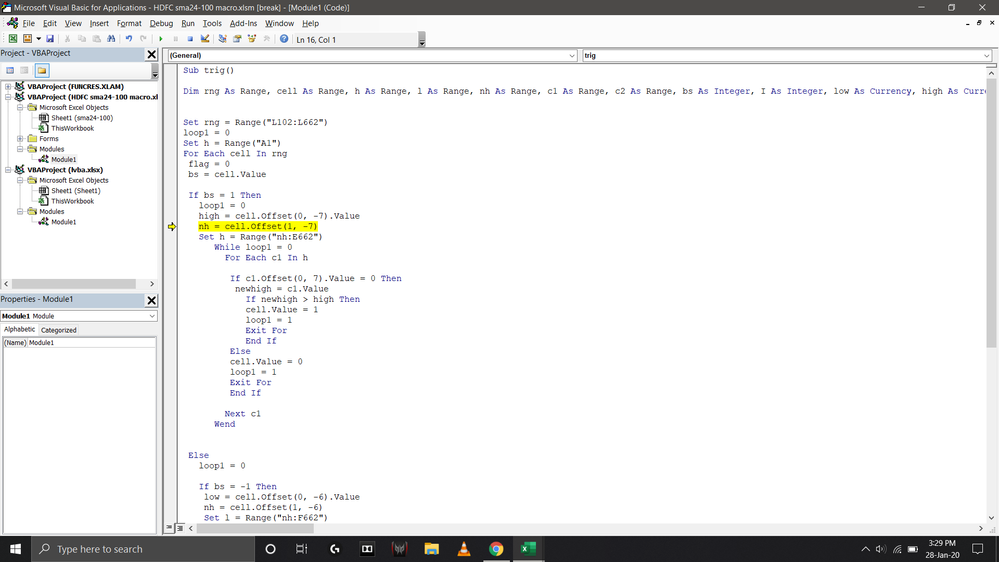Open Excel from the taskbar

click(528, 549)
